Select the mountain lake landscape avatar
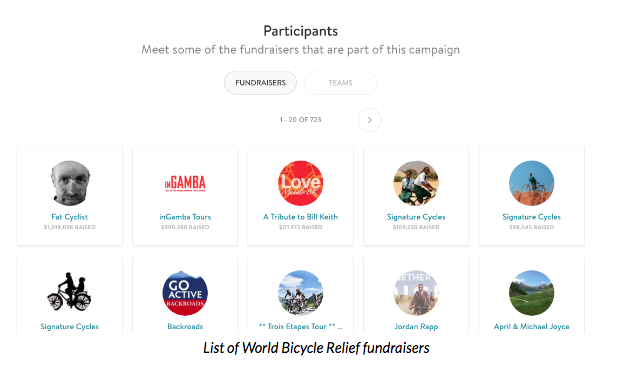Viewport: 642px width, 369px height. [531, 293]
